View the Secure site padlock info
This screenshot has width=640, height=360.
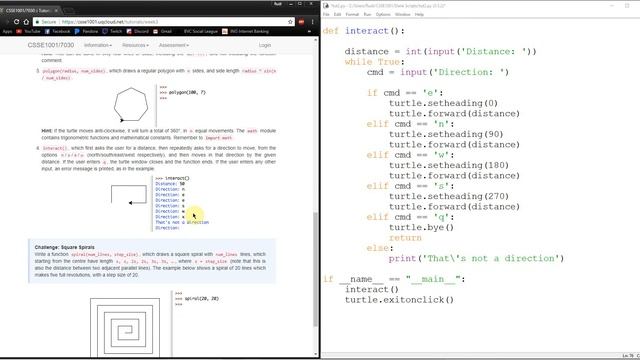tap(45, 22)
